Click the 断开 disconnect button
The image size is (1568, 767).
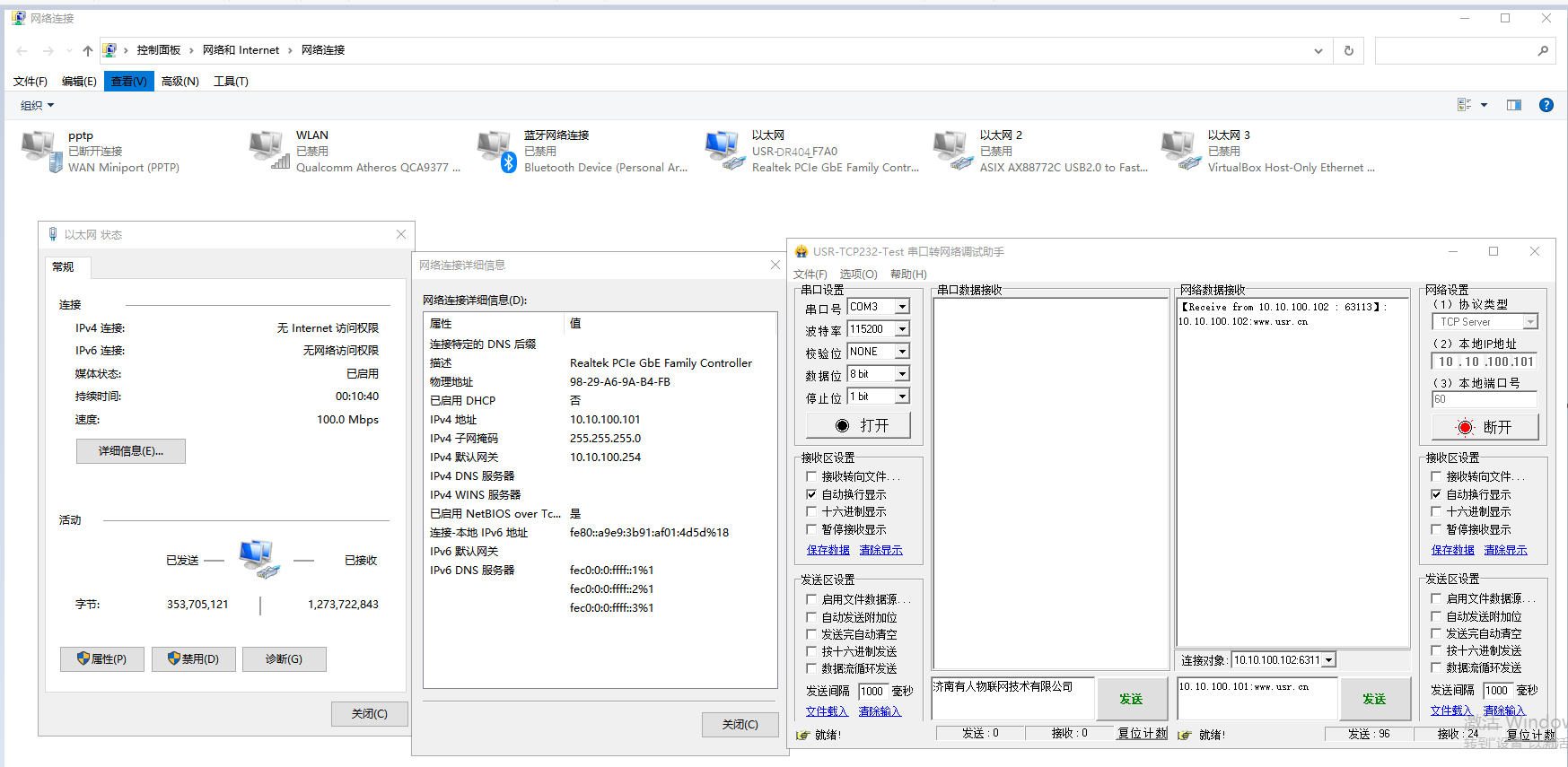click(x=1485, y=427)
